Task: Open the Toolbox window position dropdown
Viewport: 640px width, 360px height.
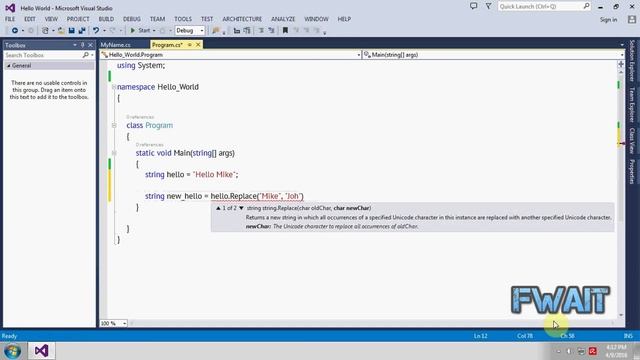Action: [x=75, y=45]
